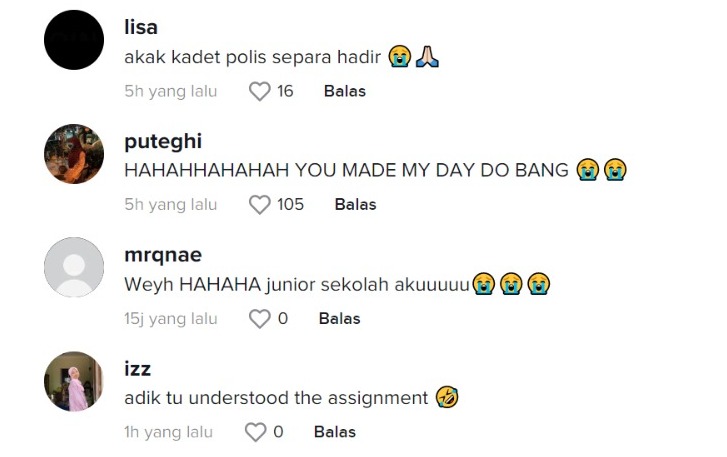Tap the heart on mrqnae's comment
Screen dimensions: 727x457
pos(260,319)
